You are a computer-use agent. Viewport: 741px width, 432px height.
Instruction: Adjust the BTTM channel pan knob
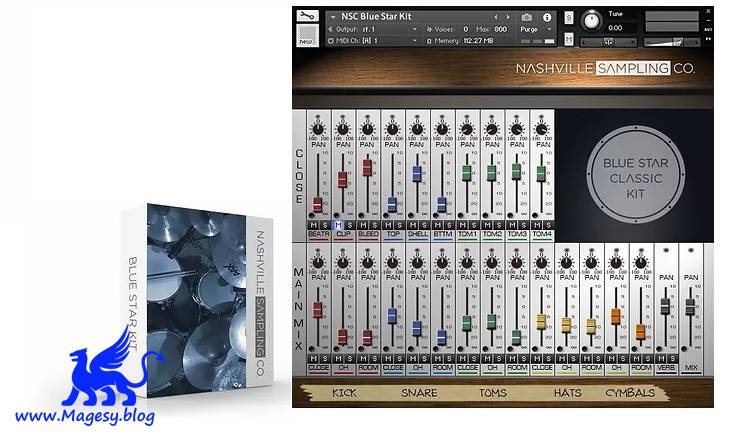442,129
